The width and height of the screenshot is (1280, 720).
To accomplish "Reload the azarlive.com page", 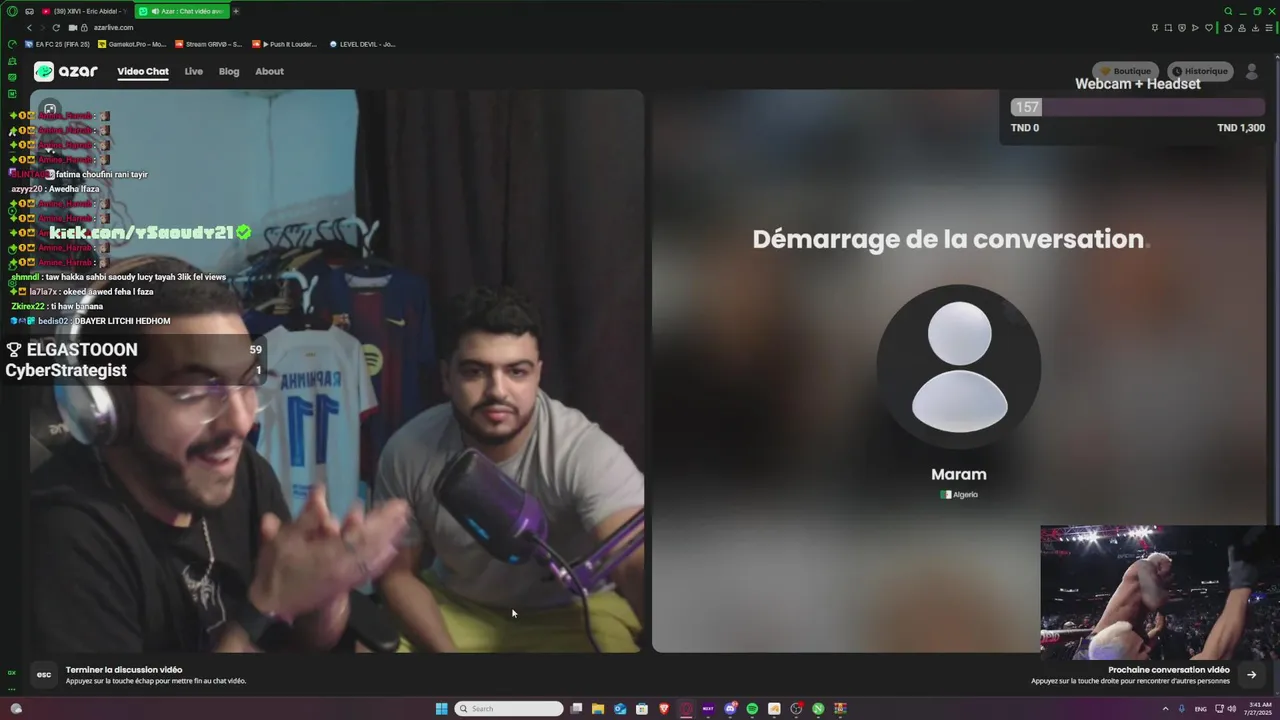I will (x=56, y=28).
